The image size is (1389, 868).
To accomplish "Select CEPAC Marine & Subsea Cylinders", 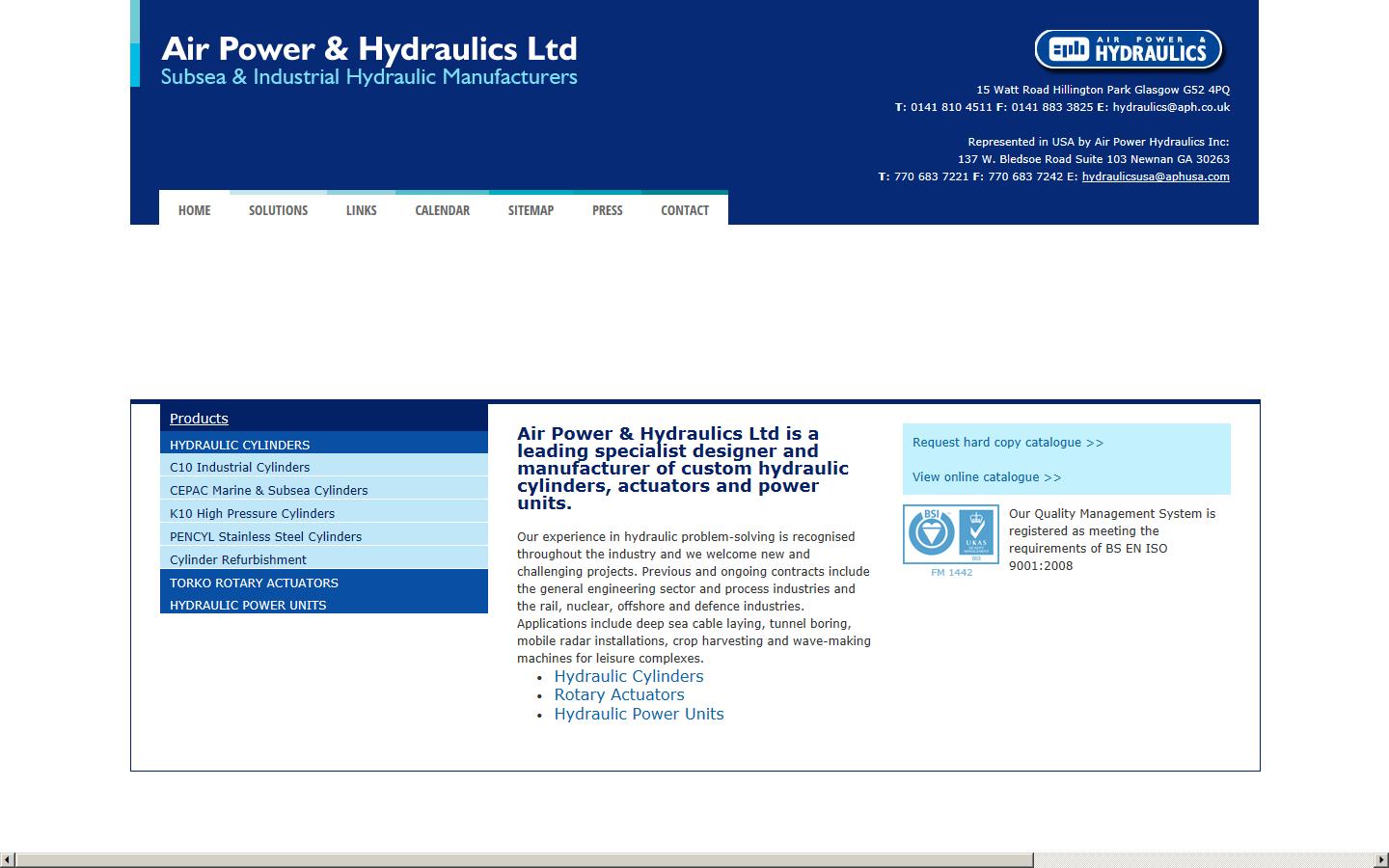I will pos(268,490).
